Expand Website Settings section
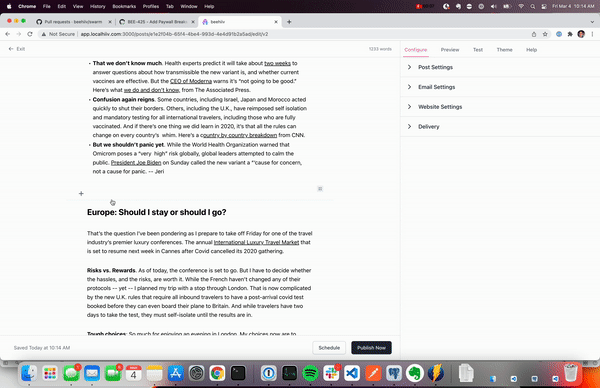Screen dimensions: 600x388 click(500, 107)
